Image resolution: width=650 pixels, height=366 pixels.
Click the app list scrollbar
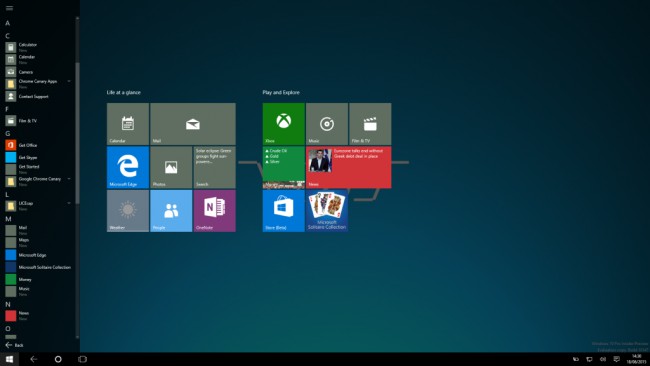click(77, 133)
